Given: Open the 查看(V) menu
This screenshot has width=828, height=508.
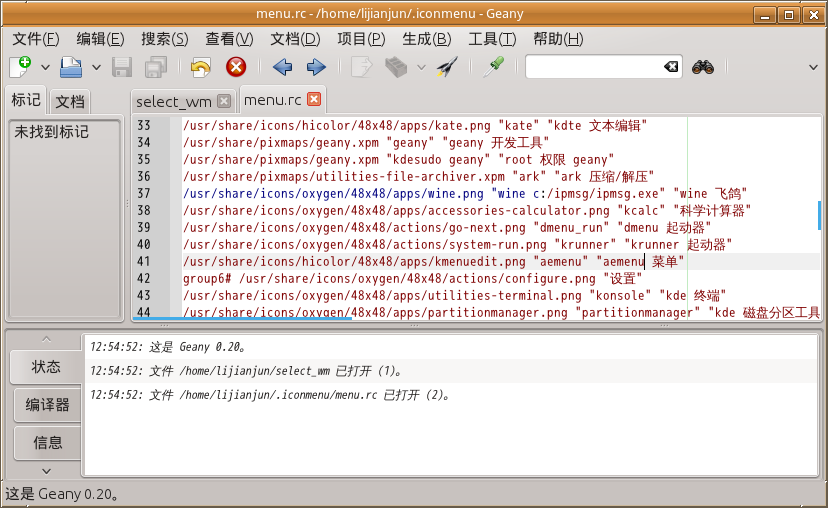Looking at the screenshot, I should pos(229,39).
